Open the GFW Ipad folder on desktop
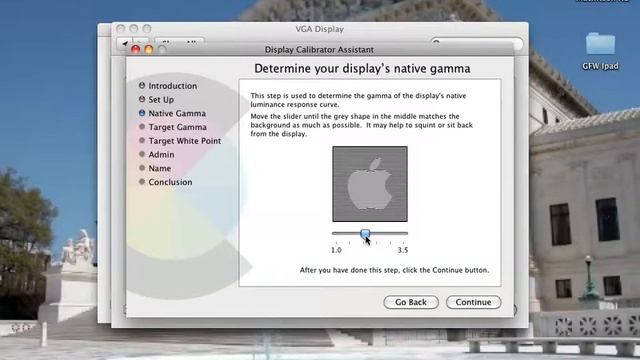The image size is (640, 360). coord(600,51)
